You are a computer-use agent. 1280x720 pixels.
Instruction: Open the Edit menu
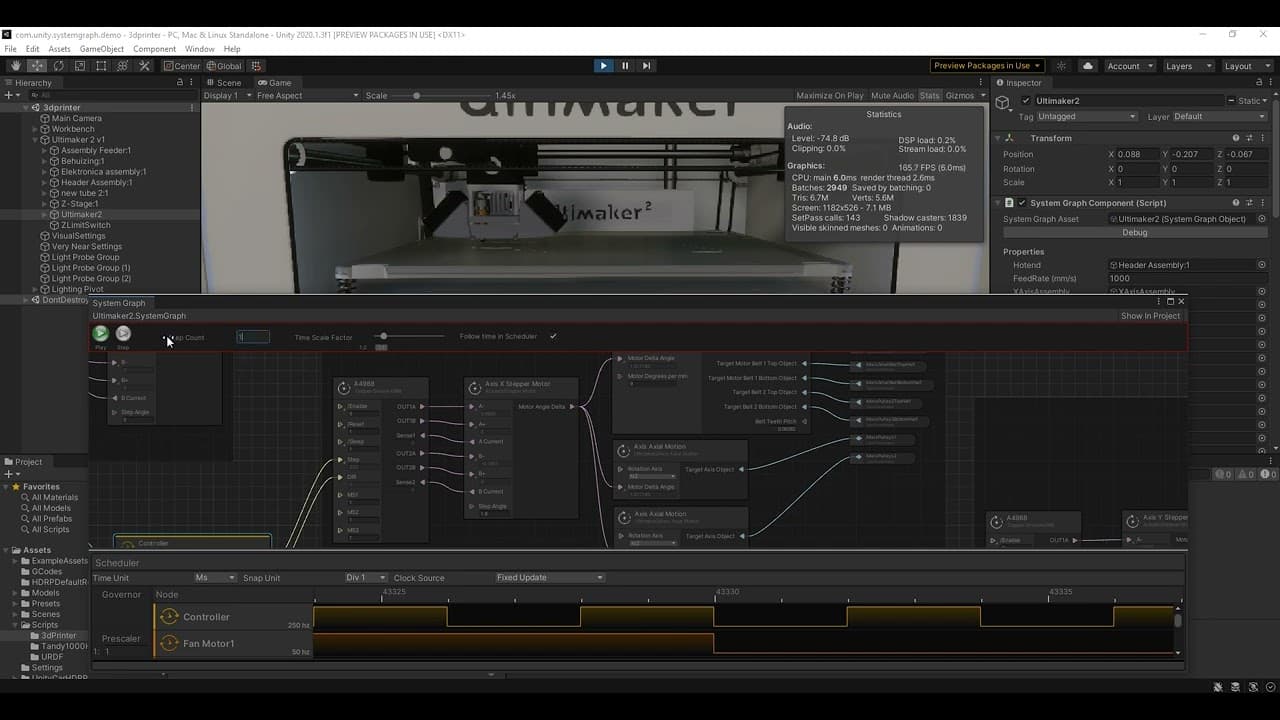pos(33,49)
